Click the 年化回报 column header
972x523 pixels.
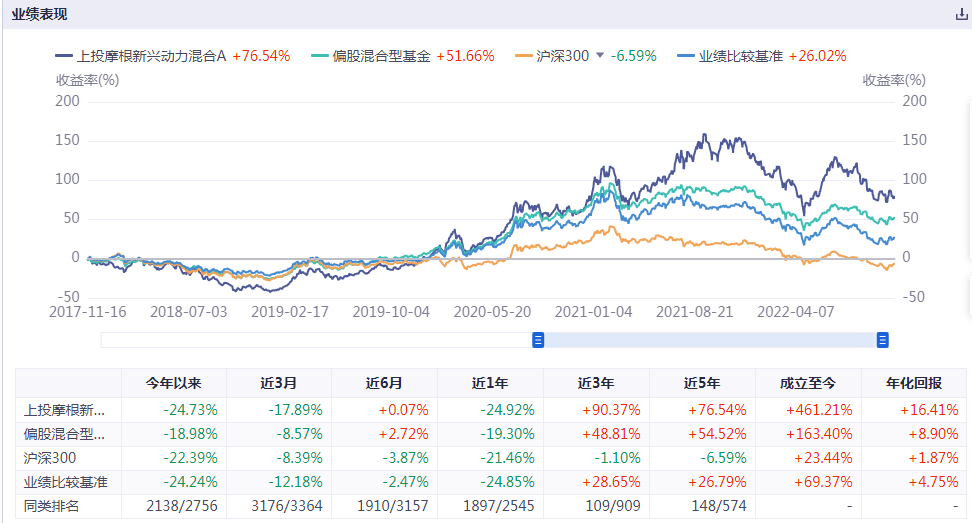[913, 383]
